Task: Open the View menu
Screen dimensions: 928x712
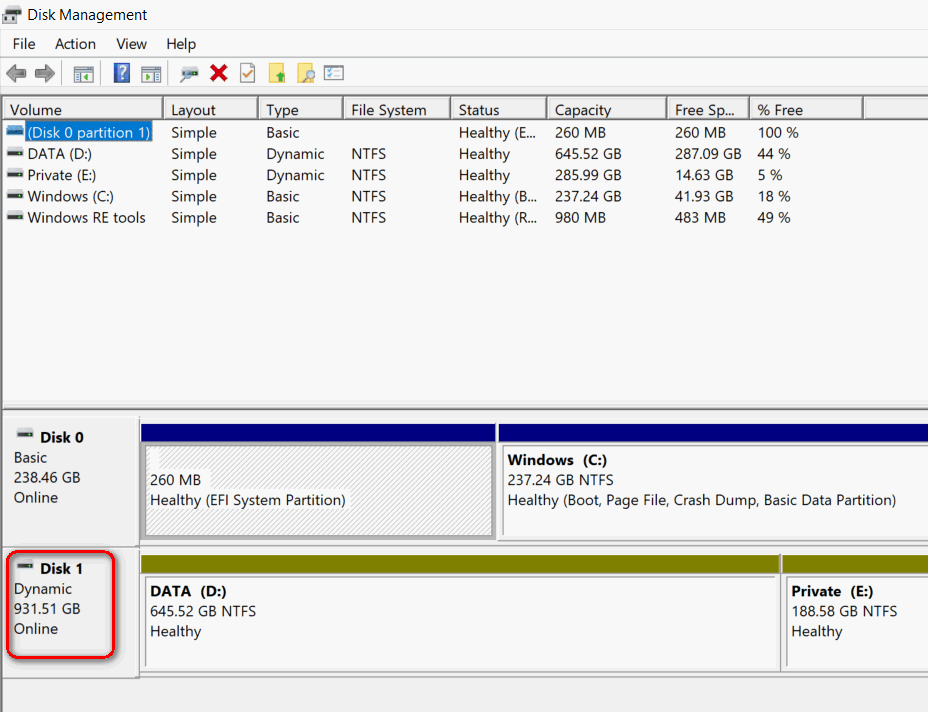Action: pos(131,44)
